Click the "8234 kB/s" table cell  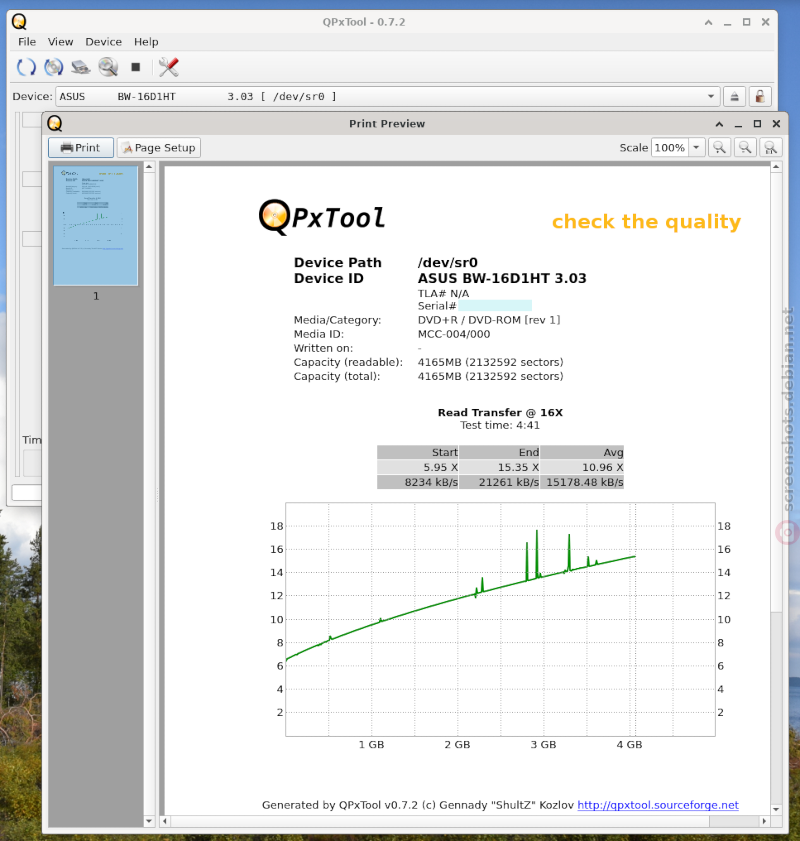[418, 482]
